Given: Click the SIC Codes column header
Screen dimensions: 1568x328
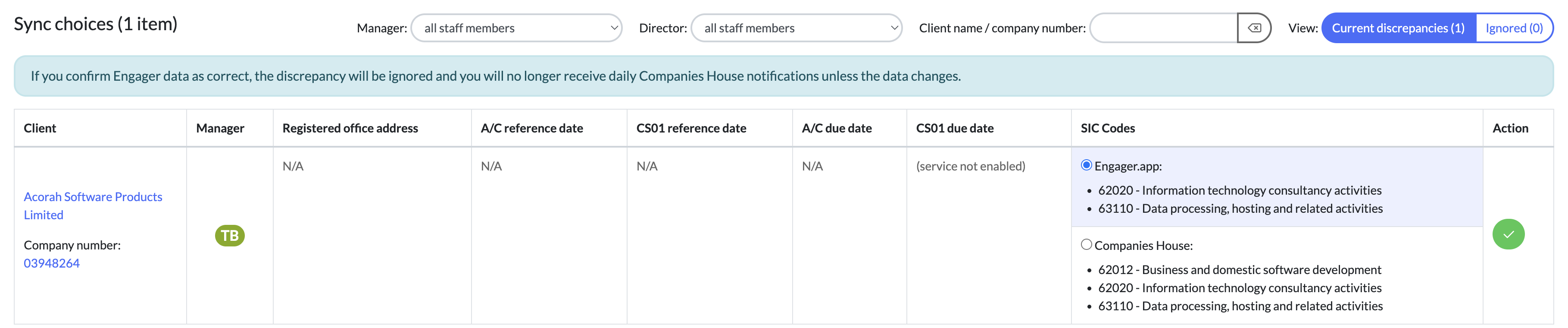Looking at the screenshot, I should (x=1107, y=128).
